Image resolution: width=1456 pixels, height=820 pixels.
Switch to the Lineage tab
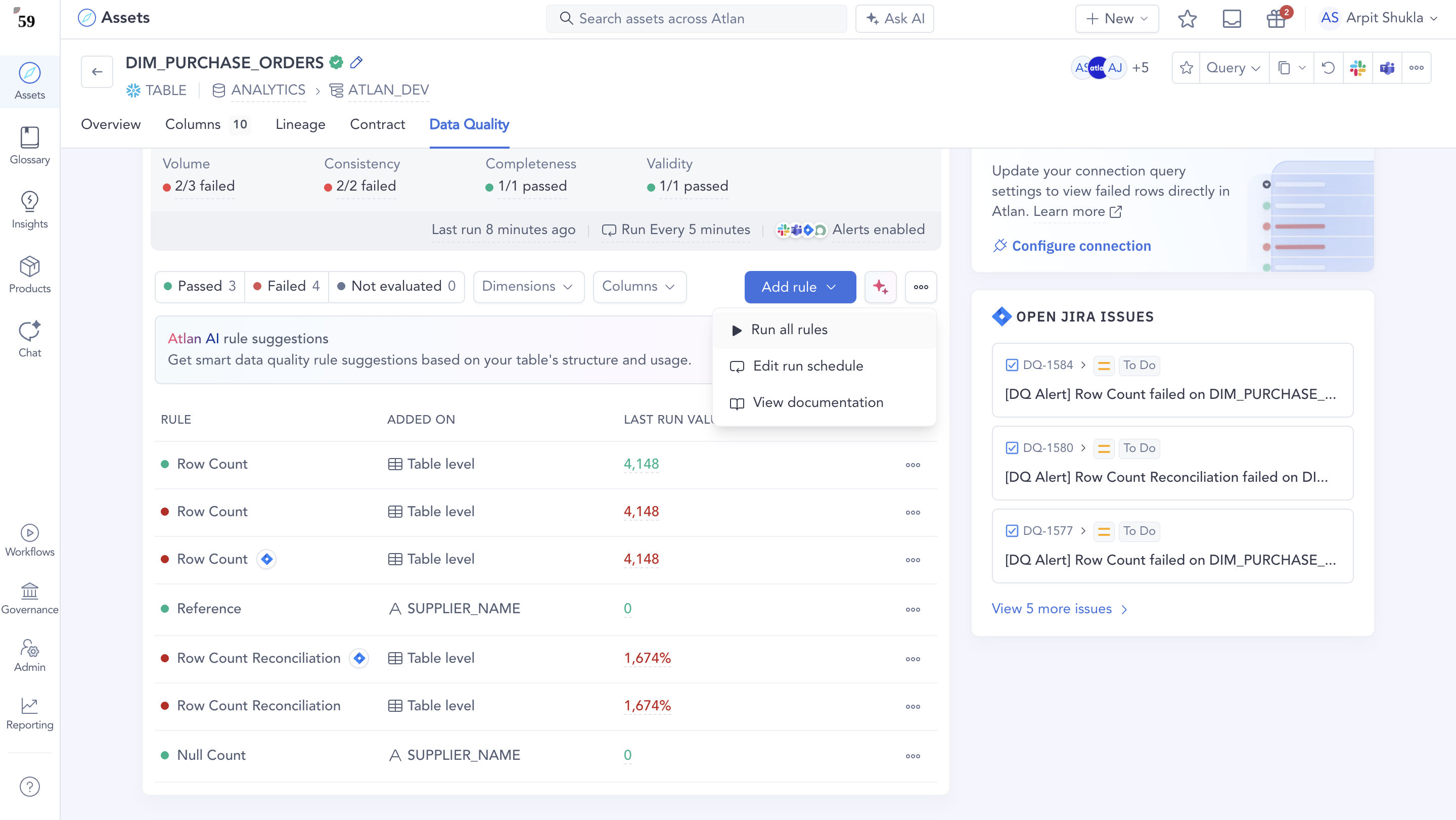tap(300, 124)
